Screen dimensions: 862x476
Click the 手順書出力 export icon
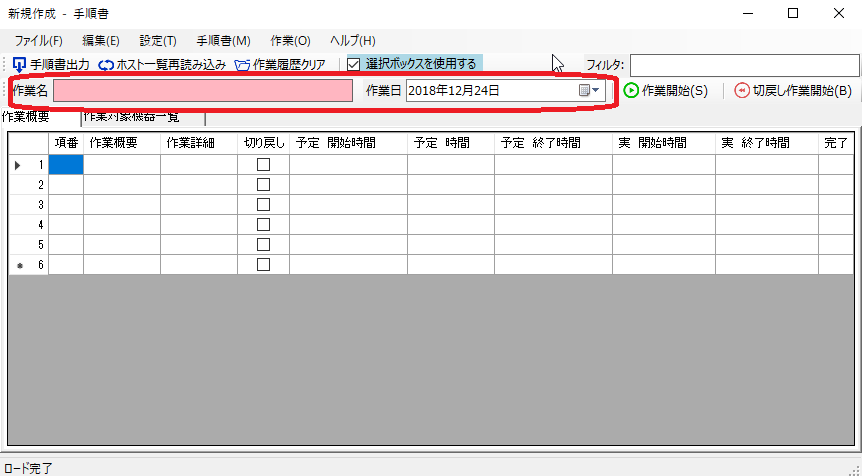pos(19,65)
